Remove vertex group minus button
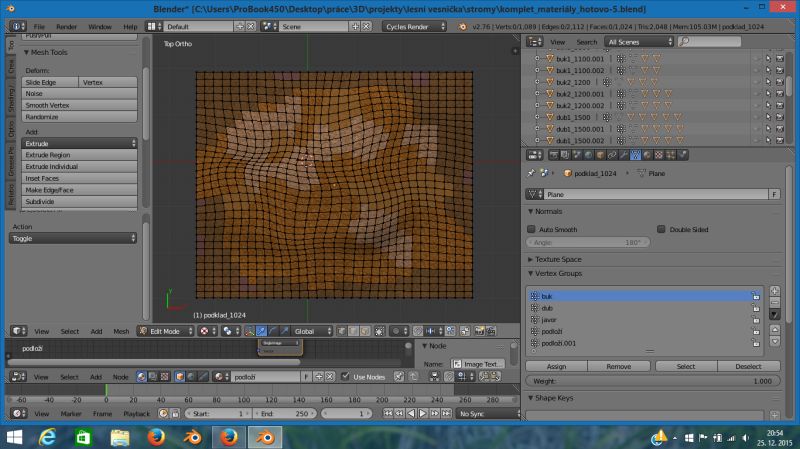Screen dimensions: 800x449 (774, 303)
